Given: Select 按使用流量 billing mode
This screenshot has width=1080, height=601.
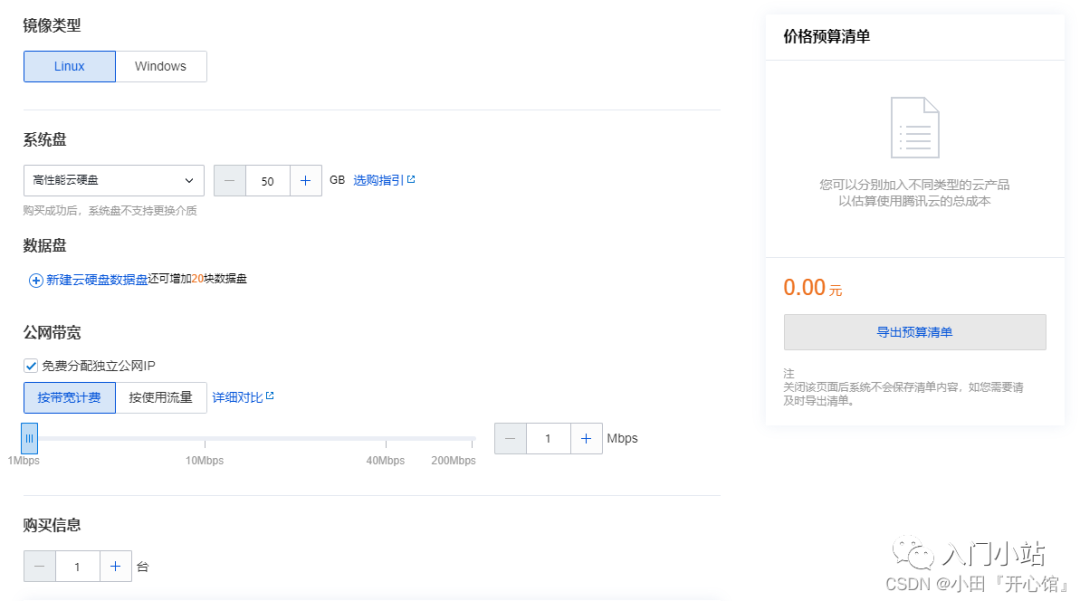Looking at the screenshot, I should (162, 397).
